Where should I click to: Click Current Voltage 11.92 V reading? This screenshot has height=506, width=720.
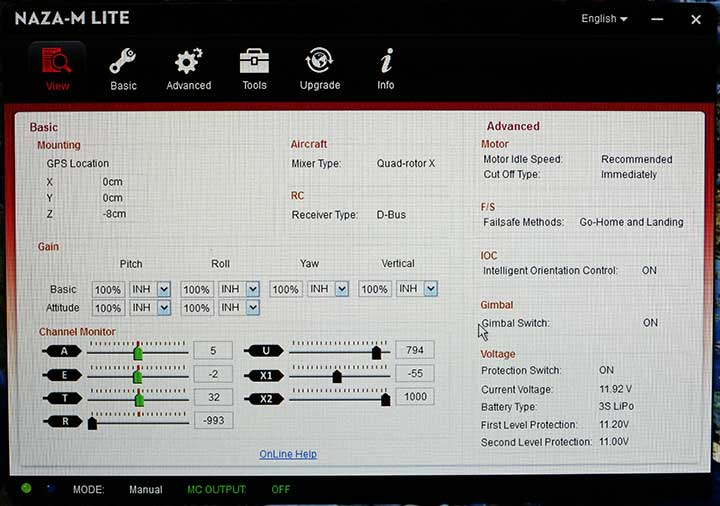(x=615, y=389)
